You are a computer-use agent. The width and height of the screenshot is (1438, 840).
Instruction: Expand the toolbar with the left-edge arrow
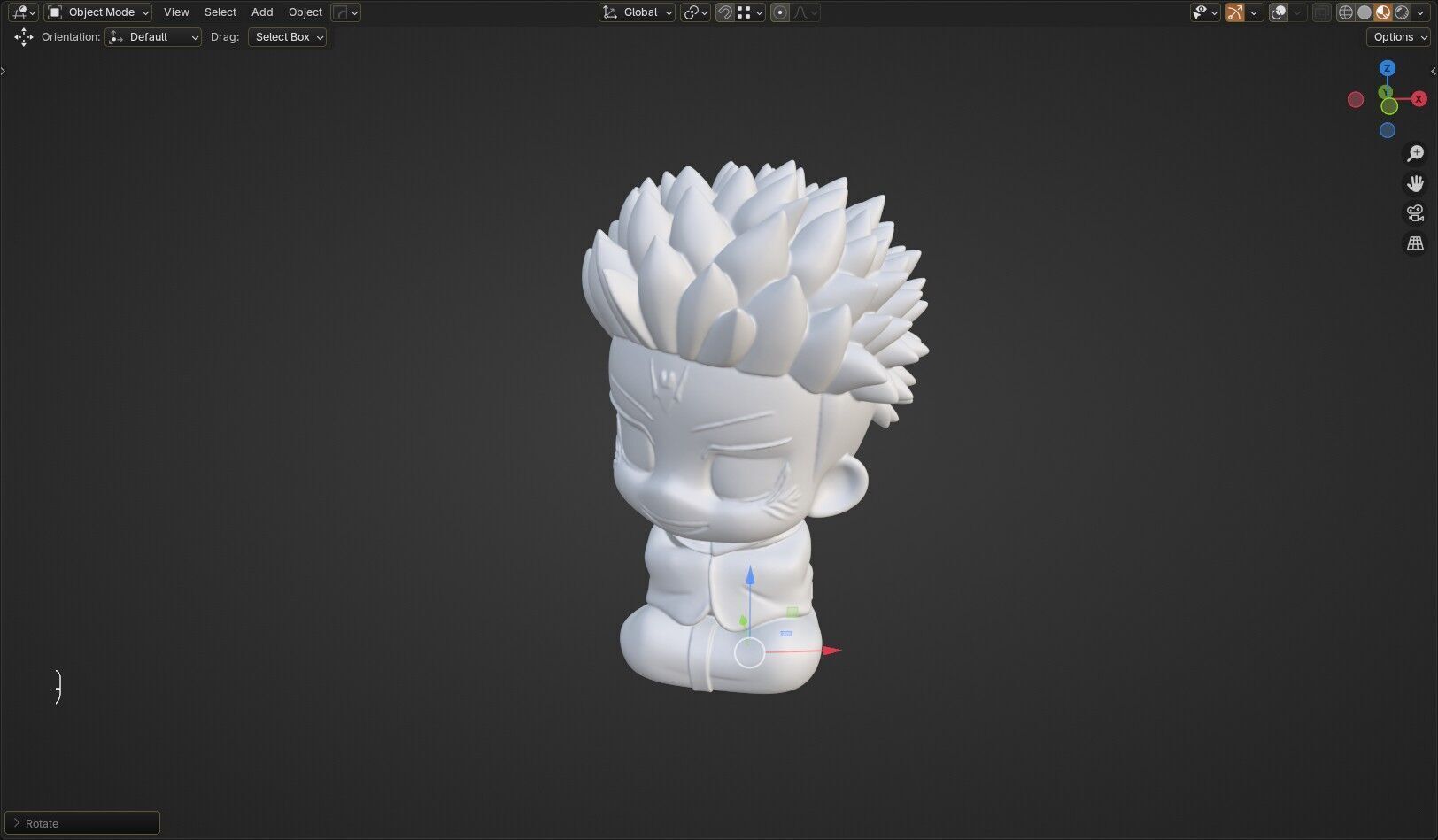click(x=4, y=71)
